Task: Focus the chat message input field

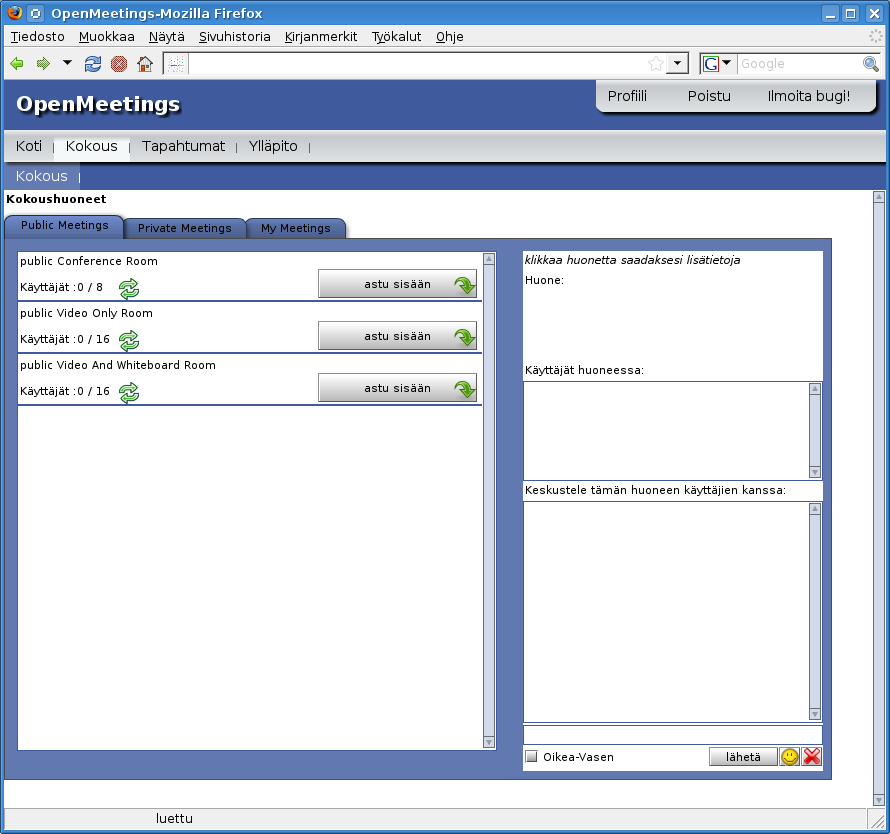Action: [673, 735]
